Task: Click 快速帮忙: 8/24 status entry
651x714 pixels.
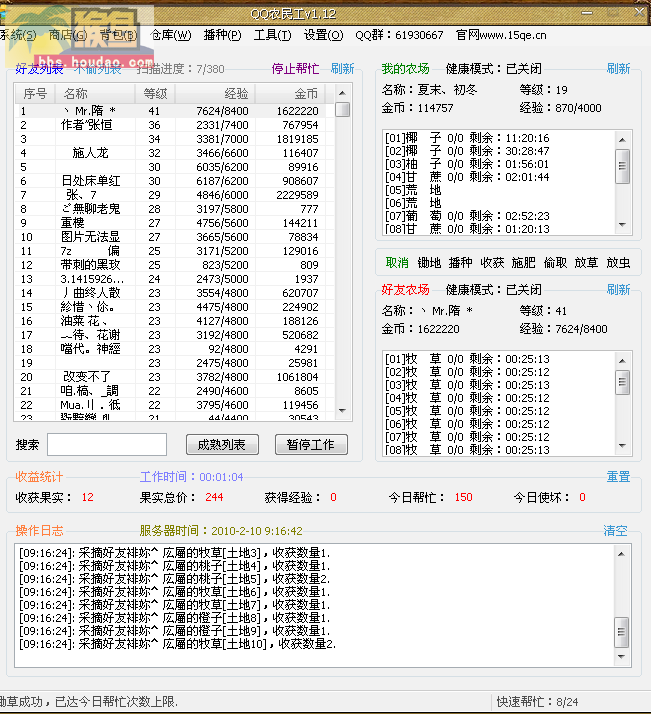Action: (x=537, y=702)
